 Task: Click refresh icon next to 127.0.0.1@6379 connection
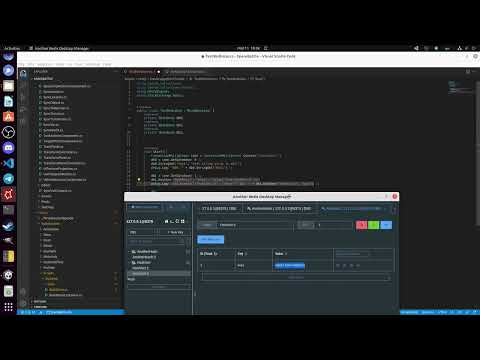point(177,221)
